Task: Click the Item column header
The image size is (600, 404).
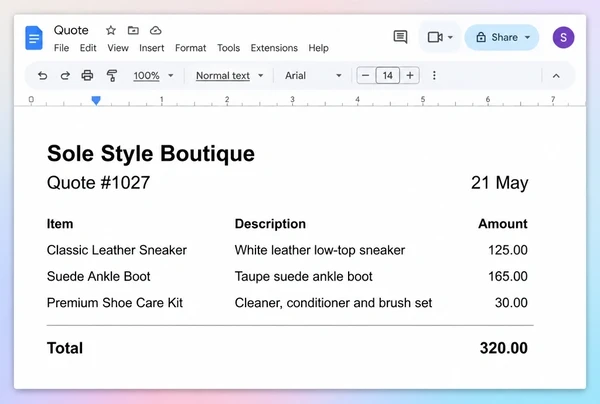Action: tap(60, 224)
